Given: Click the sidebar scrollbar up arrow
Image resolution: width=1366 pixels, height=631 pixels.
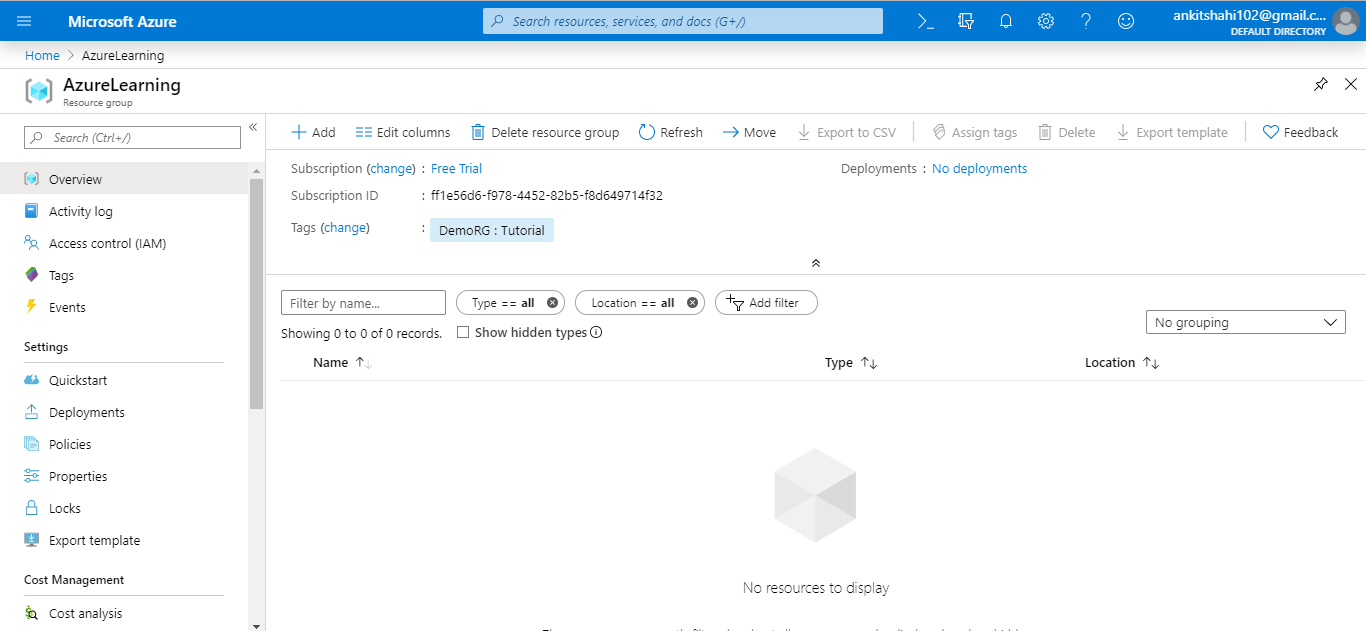Looking at the screenshot, I should 257,172.
